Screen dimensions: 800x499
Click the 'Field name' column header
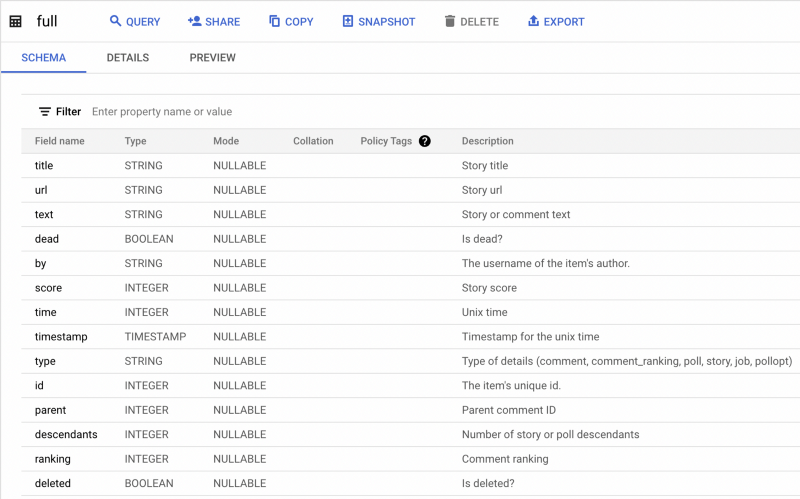pyautogui.click(x=60, y=141)
